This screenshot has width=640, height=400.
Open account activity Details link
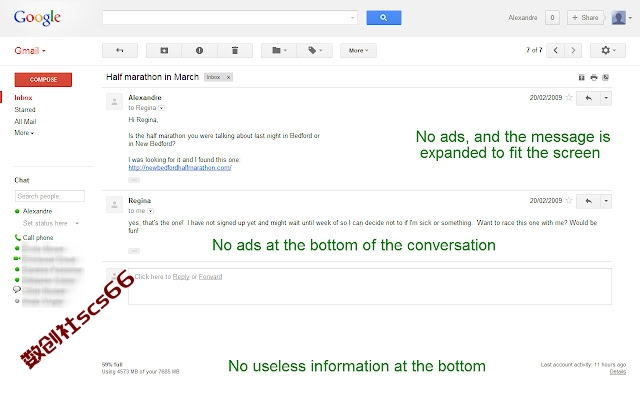point(618,371)
